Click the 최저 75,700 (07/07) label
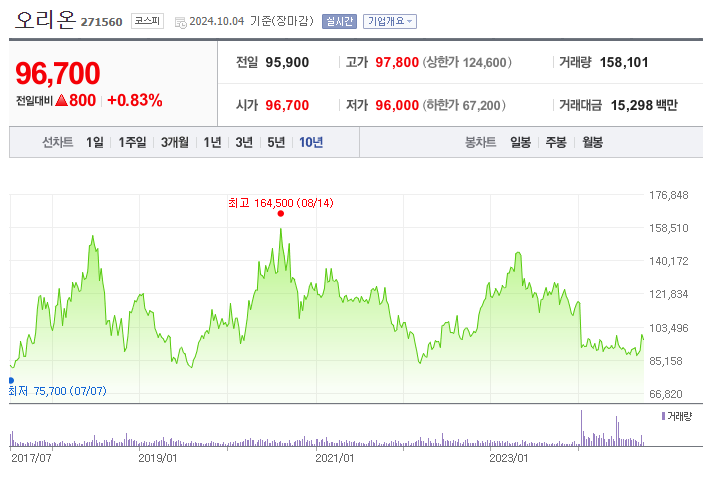The width and height of the screenshot is (703, 478). (x=57, y=391)
